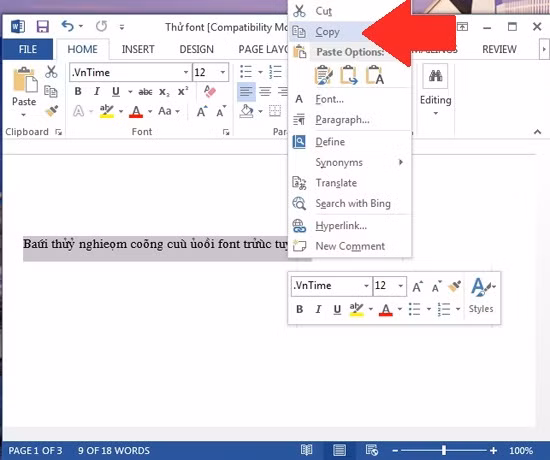Screen dimensions: 550x460
Task: Center align text in the ribbon
Action: point(265,92)
